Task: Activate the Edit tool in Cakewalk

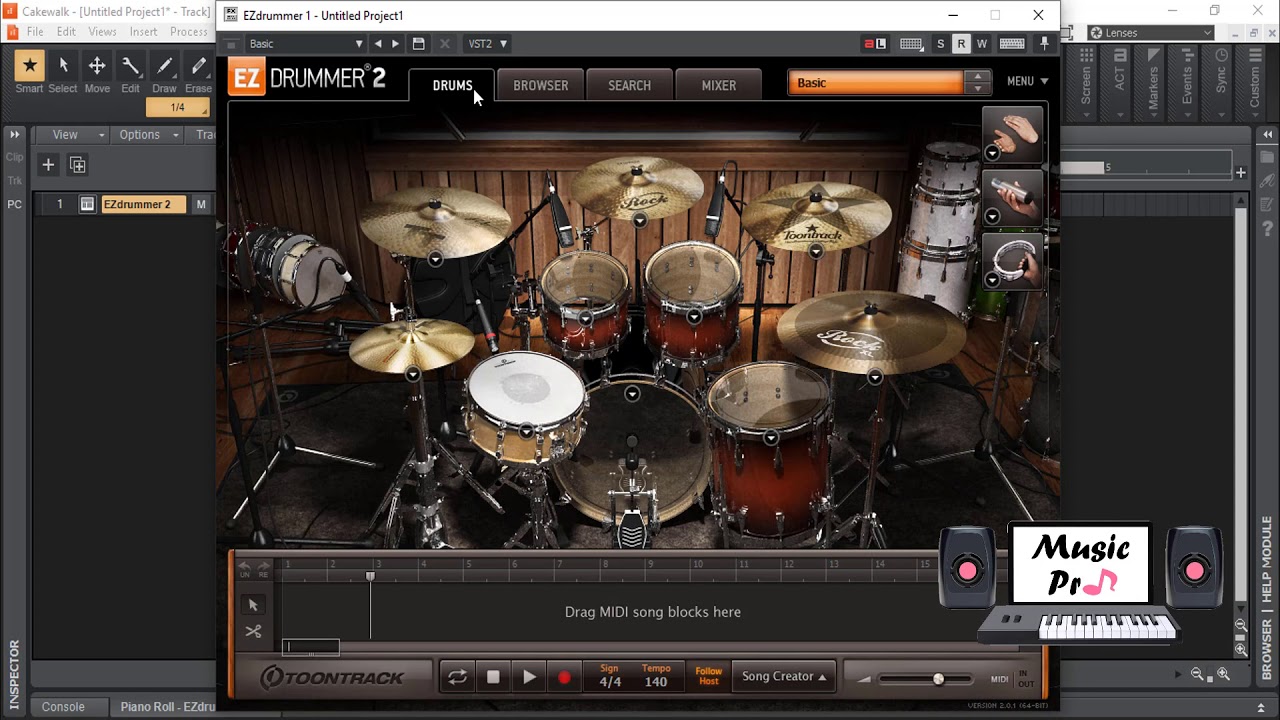Action: click(131, 66)
